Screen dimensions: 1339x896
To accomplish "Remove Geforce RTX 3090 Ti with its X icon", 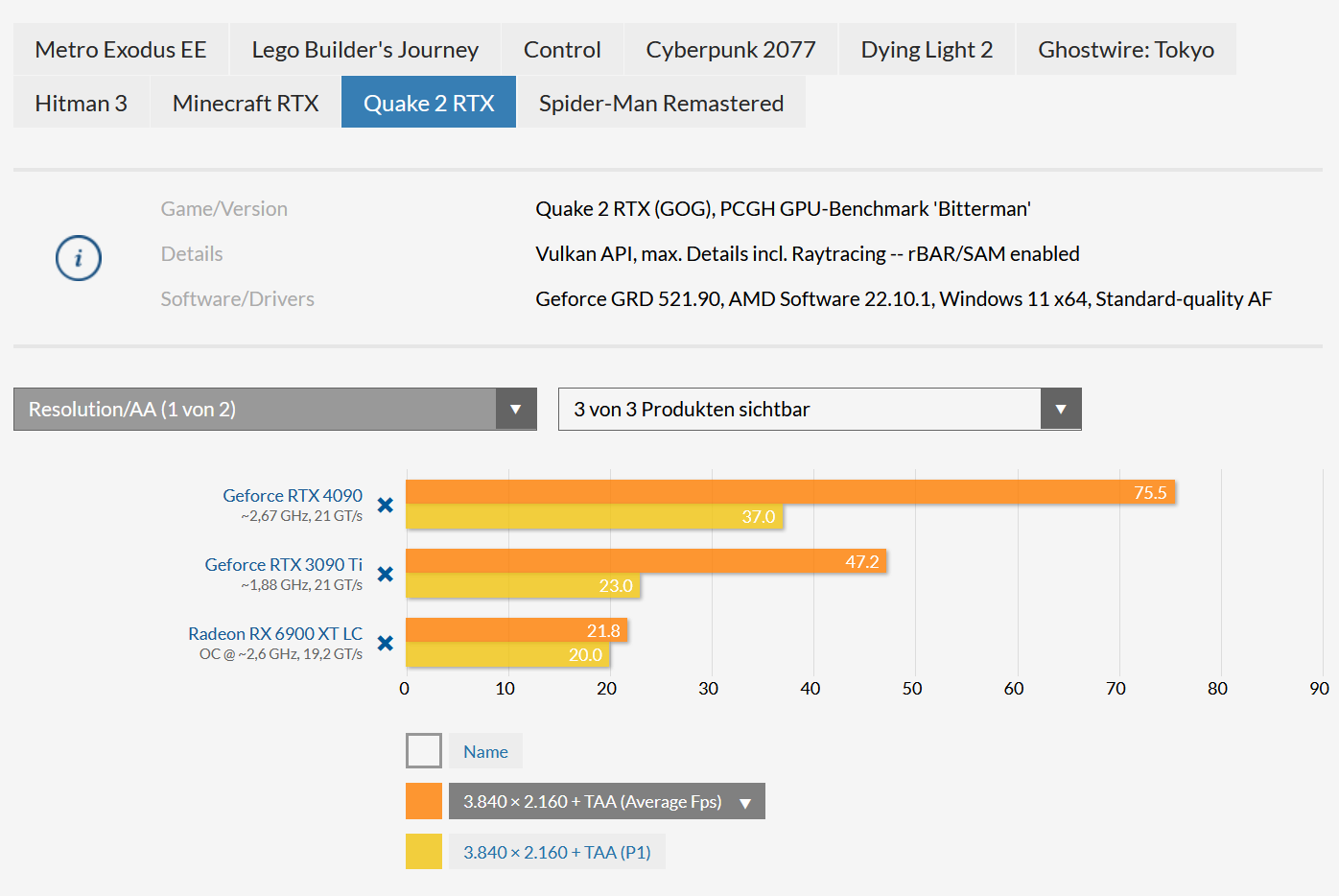I will [x=386, y=574].
